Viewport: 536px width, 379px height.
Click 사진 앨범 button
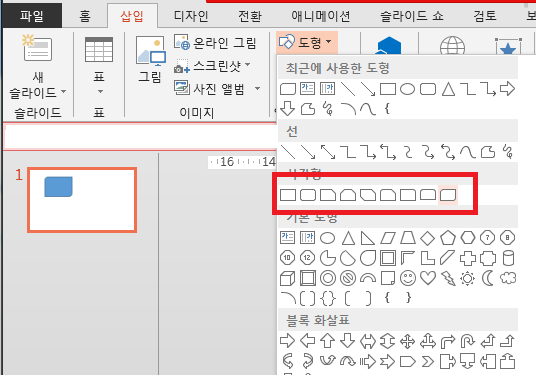click(x=210, y=89)
